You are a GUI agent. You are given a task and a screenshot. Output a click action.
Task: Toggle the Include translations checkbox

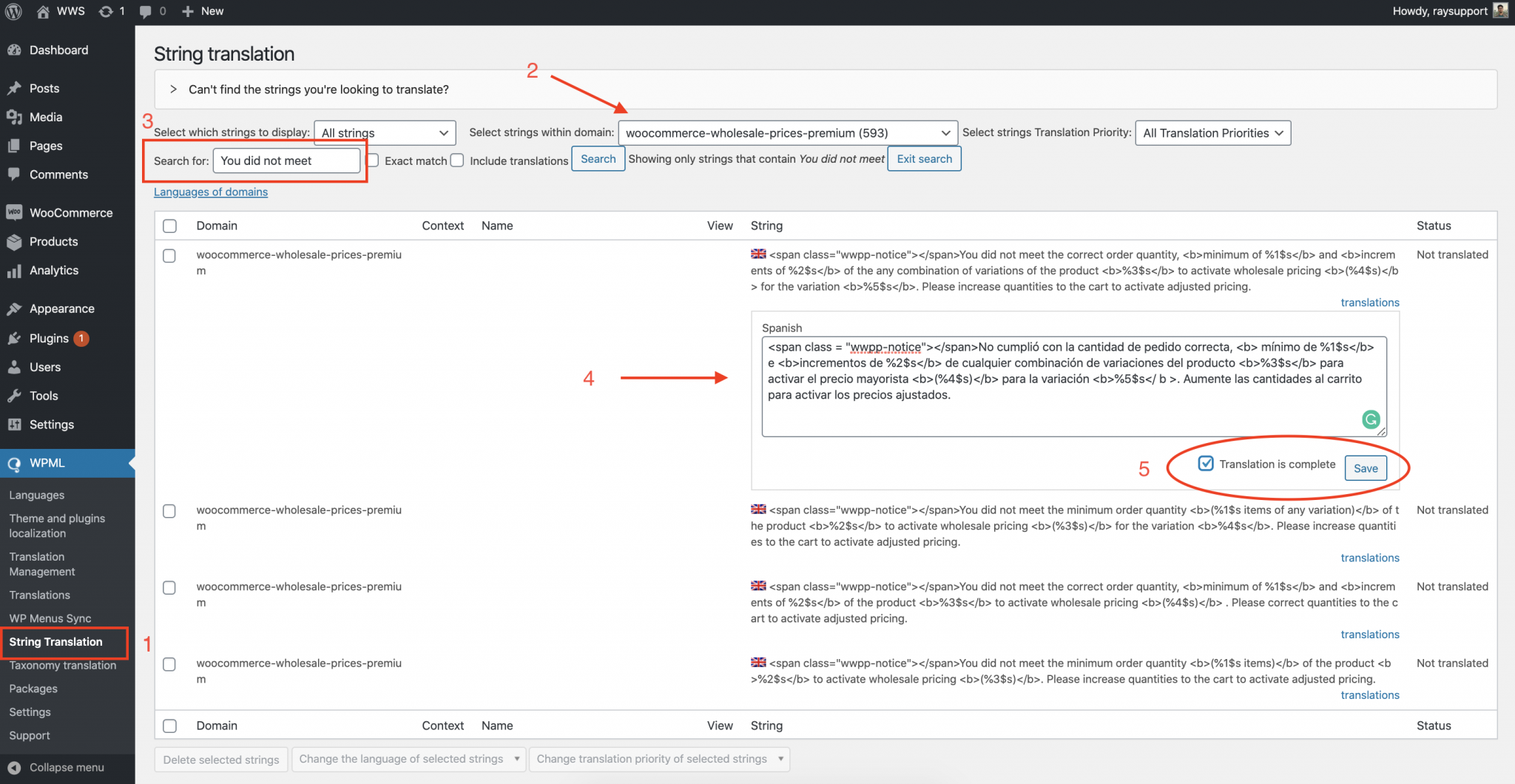coord(457,160)
